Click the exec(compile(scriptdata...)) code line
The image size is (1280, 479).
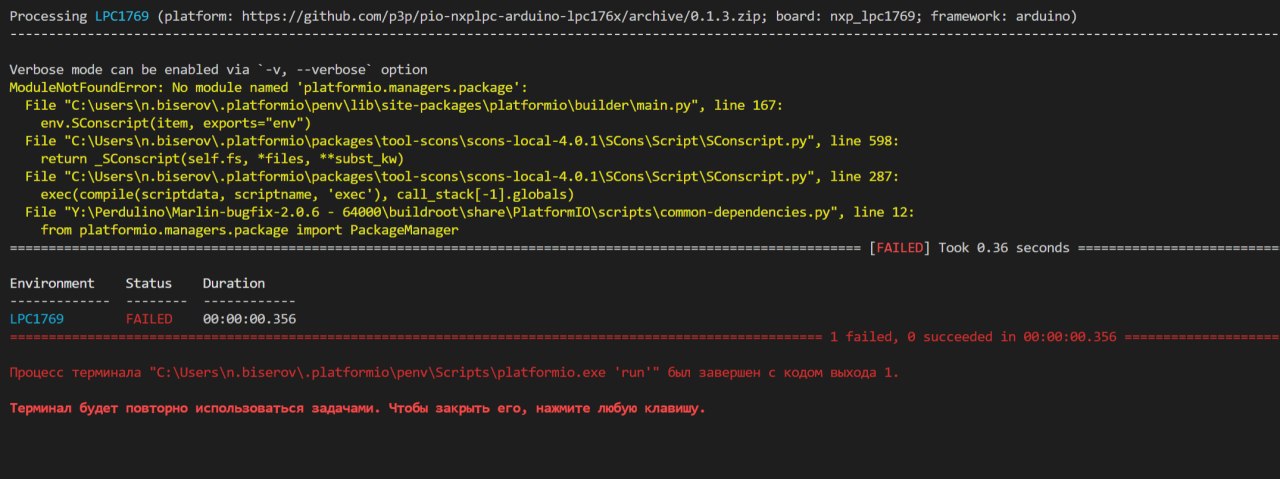(x=307, y=194)
